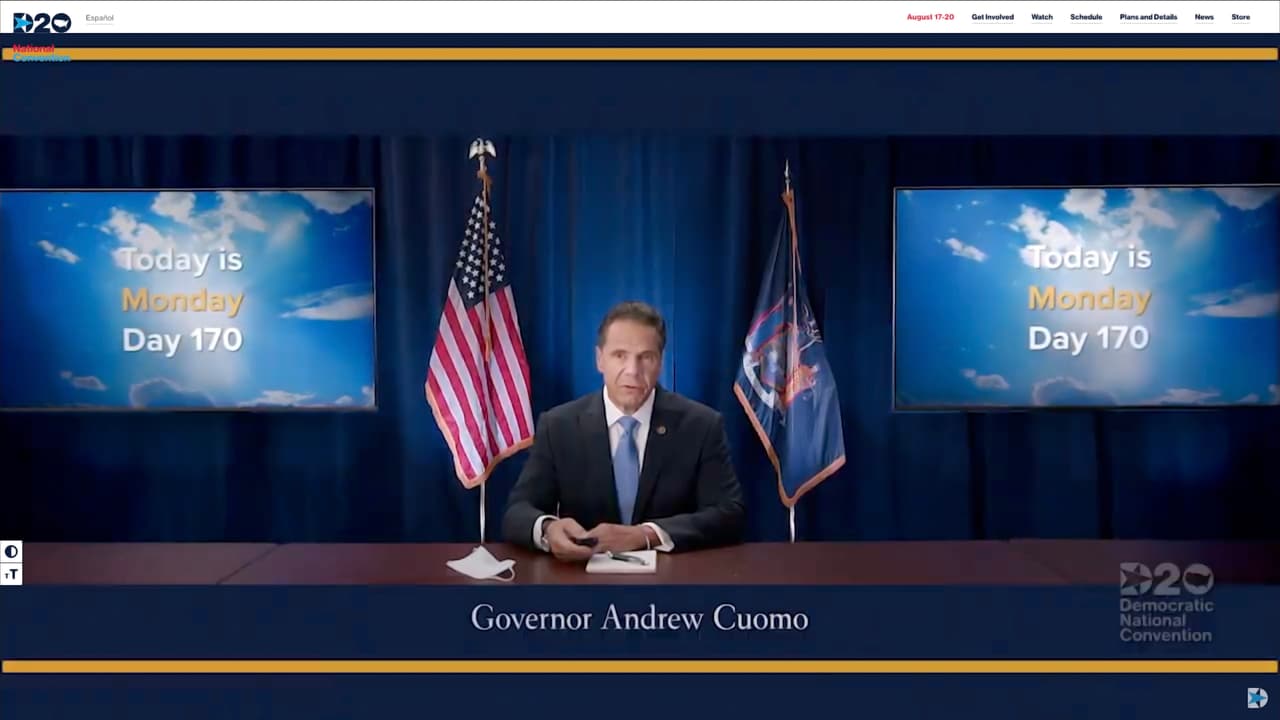The image size is (1280, 720).
Task: Open the News section in the navigation
Action: [x=1204, y=17]
